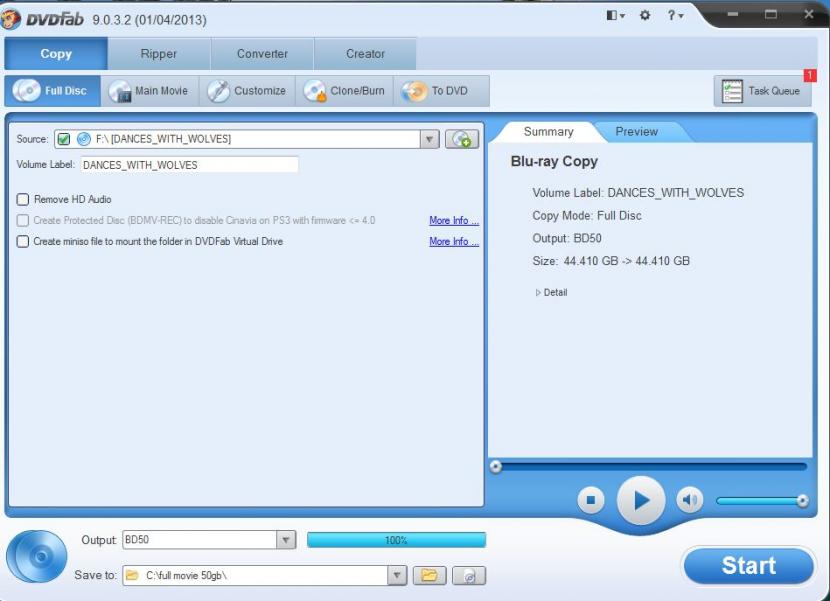Screen dimensions: 830x601
Task: Check Create Protected Disc (BDMV-REC) option
Action: pyautogui.click(x=23, y=220)
